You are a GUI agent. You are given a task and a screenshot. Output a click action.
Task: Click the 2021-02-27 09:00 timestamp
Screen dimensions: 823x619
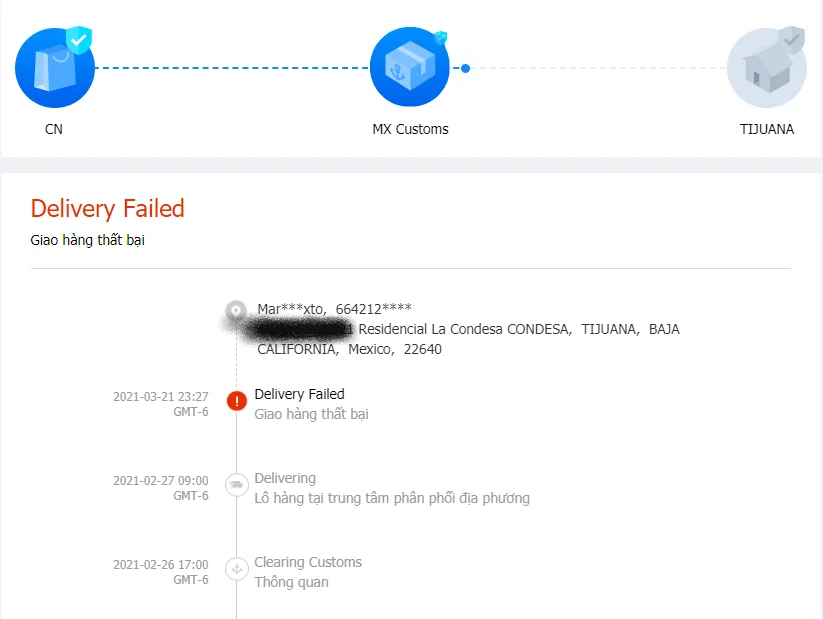[x=161, y=480]
